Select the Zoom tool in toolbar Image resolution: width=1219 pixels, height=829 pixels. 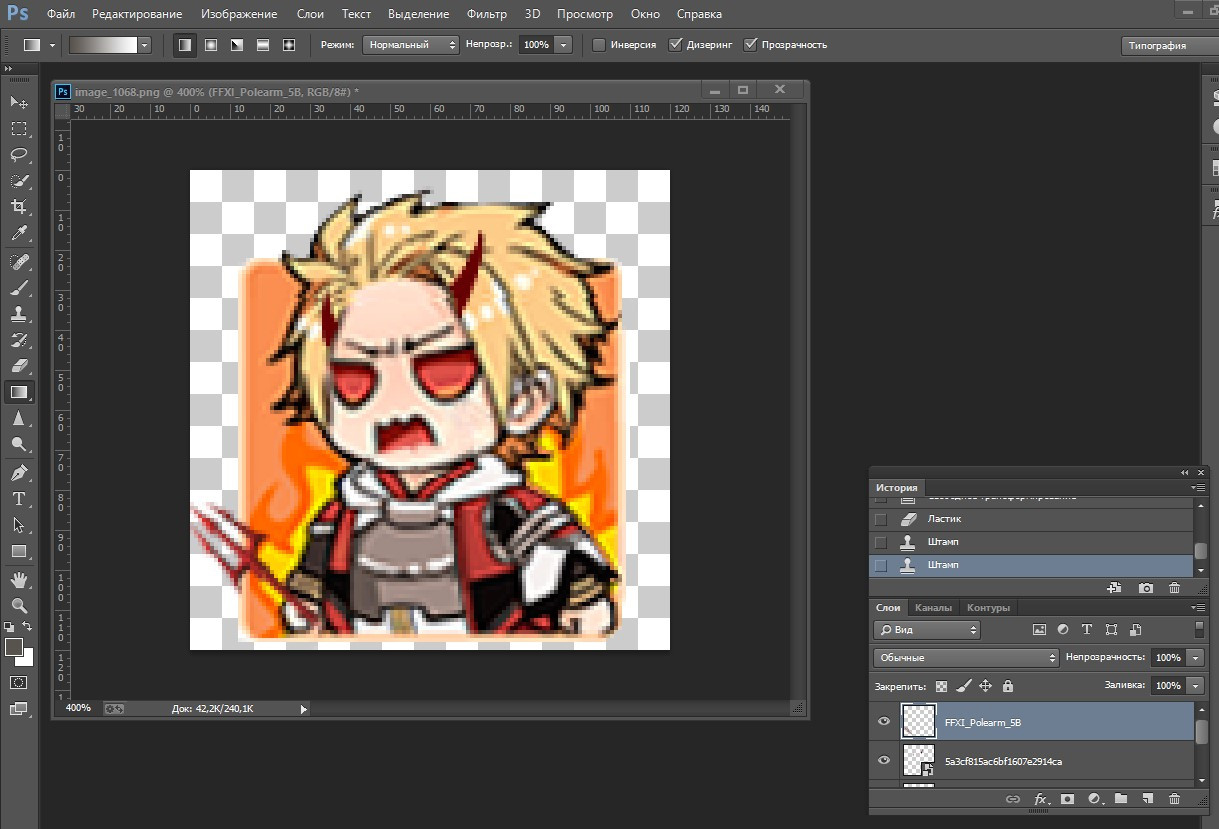(x=19, y=605)
